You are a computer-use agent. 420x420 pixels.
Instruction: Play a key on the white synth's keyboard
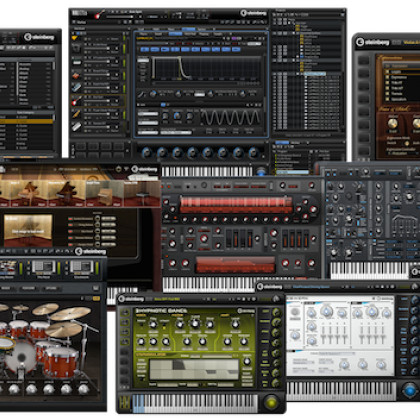click(341, 391)
